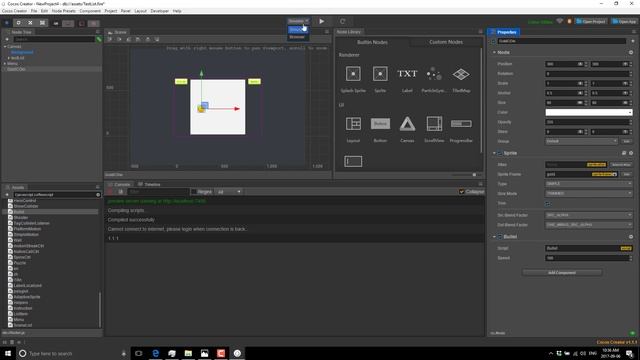Viewport: 640px width, 360px height.
Task: Open the Component menu
Action: click(90, 11)
